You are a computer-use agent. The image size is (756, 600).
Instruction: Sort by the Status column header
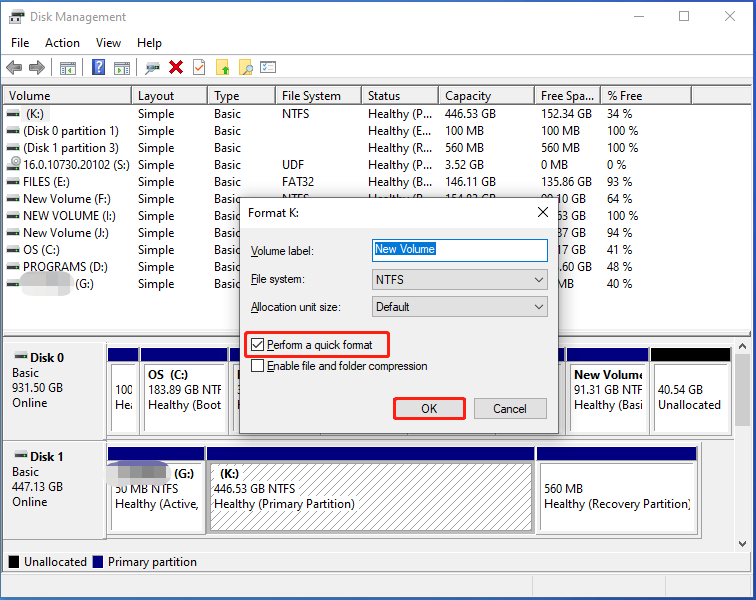400,95
